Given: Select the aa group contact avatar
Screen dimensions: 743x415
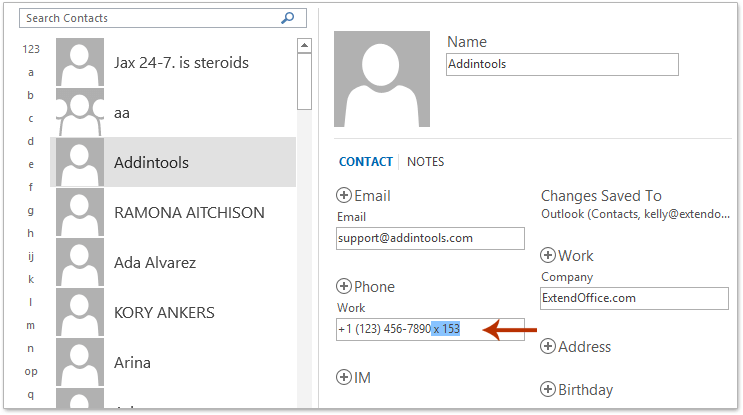Looking at the screenshot, I should [x=80, y=112].
